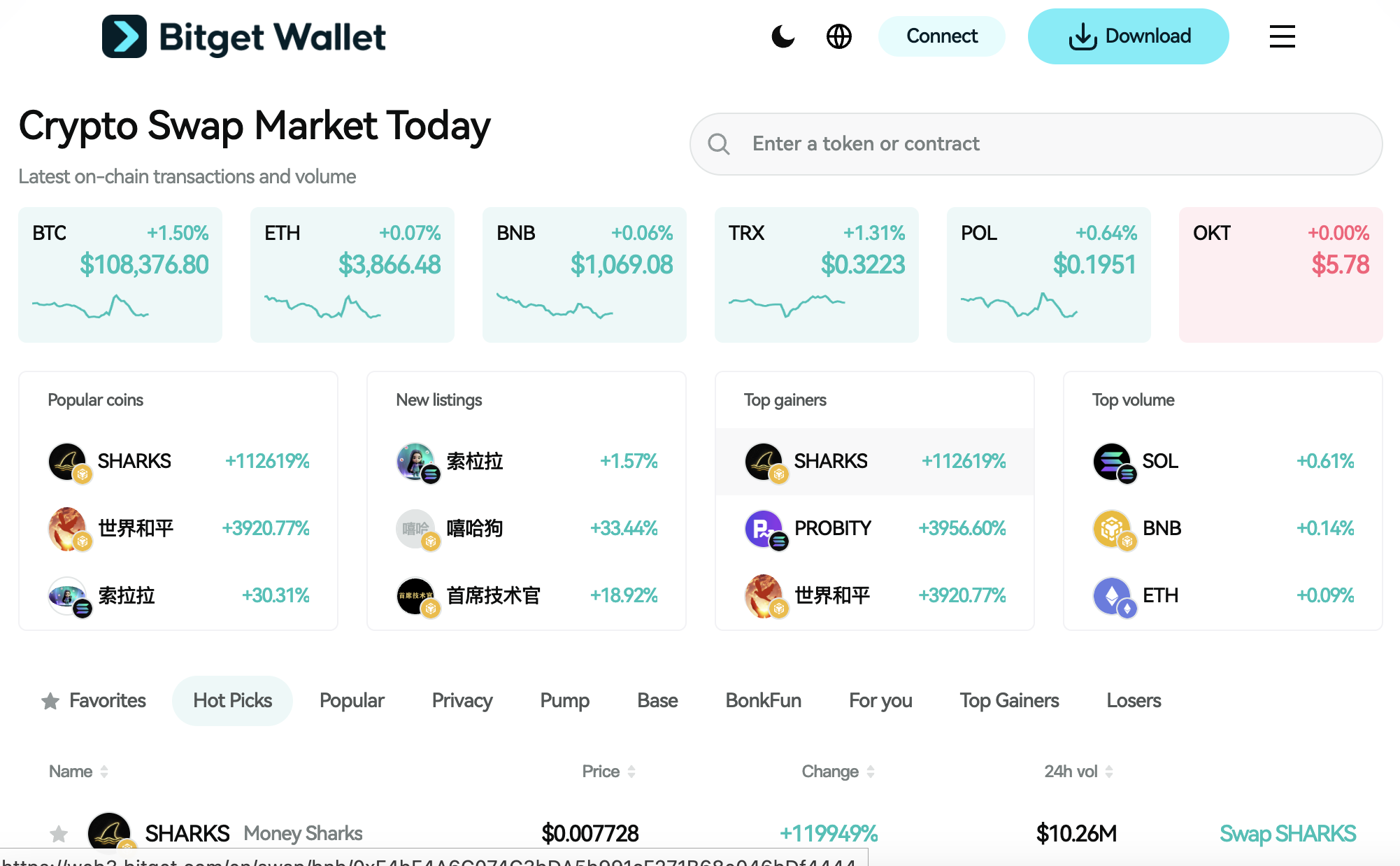Select the Top Gainers tab
The height and width of the screenshot is (866, 1400).
click(1009, 701)
